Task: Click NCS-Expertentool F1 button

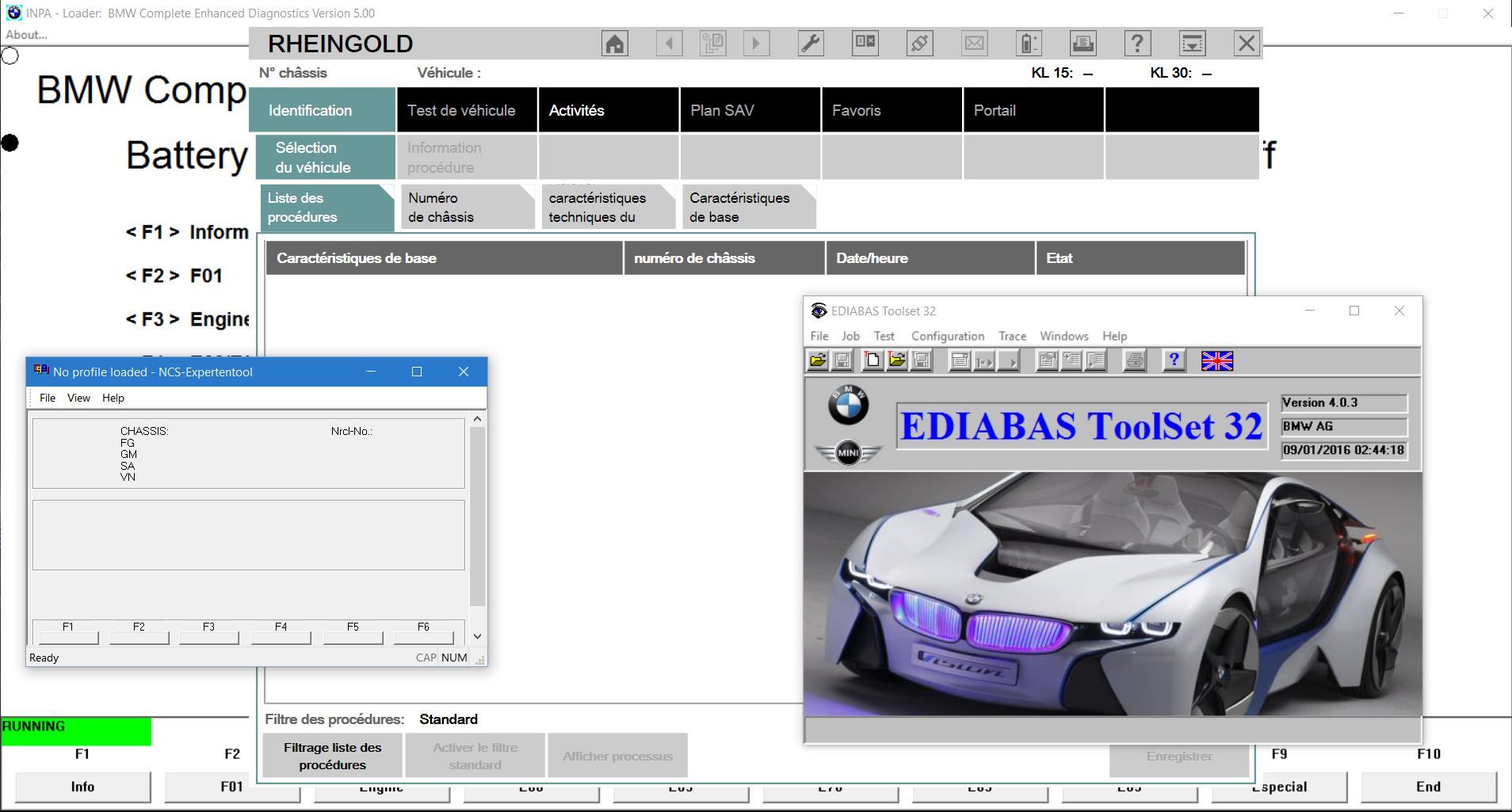Action: [x=68, y=637]
